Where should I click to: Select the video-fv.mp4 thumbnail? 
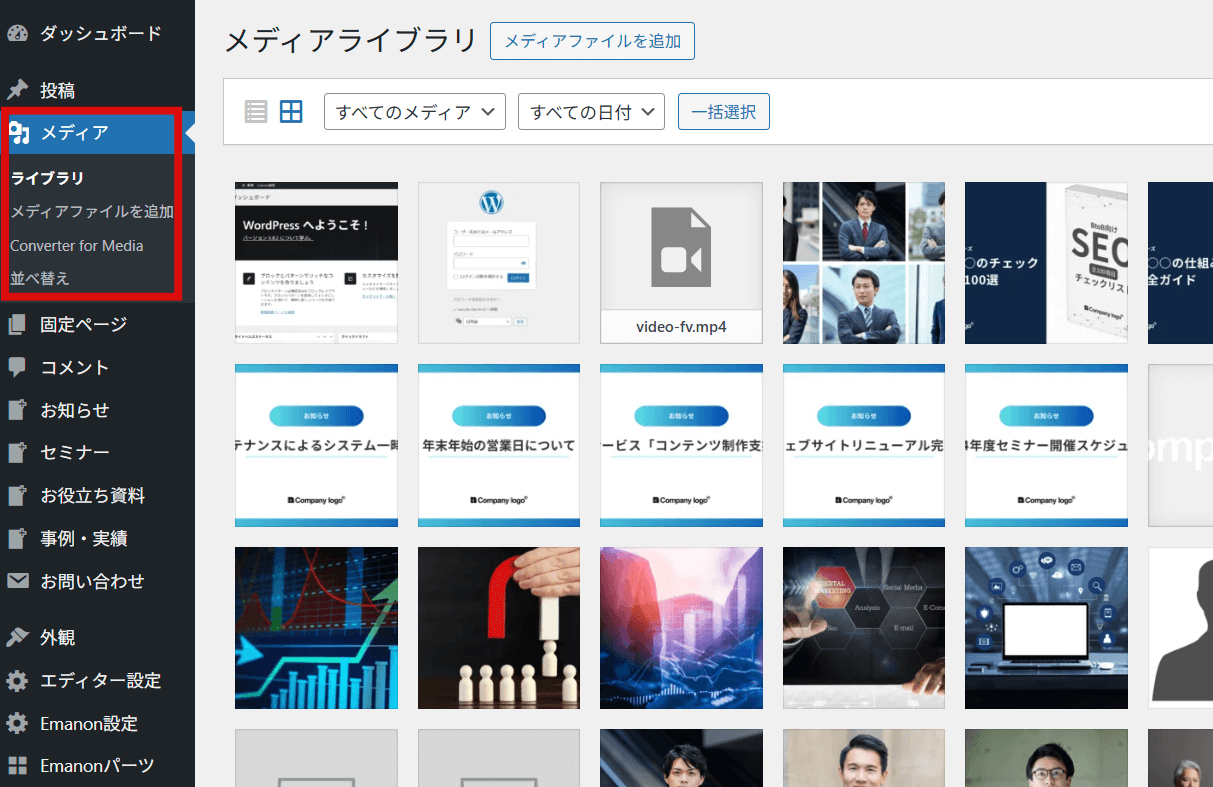coord(681,263)
